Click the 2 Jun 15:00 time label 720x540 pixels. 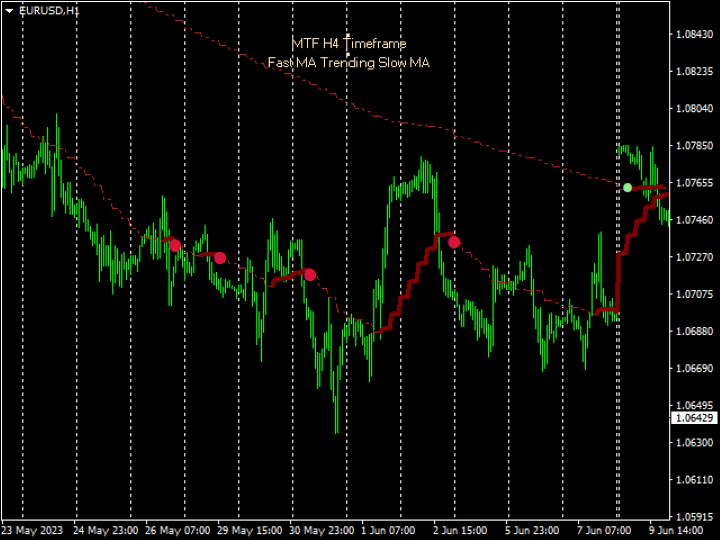click(460, 531)
